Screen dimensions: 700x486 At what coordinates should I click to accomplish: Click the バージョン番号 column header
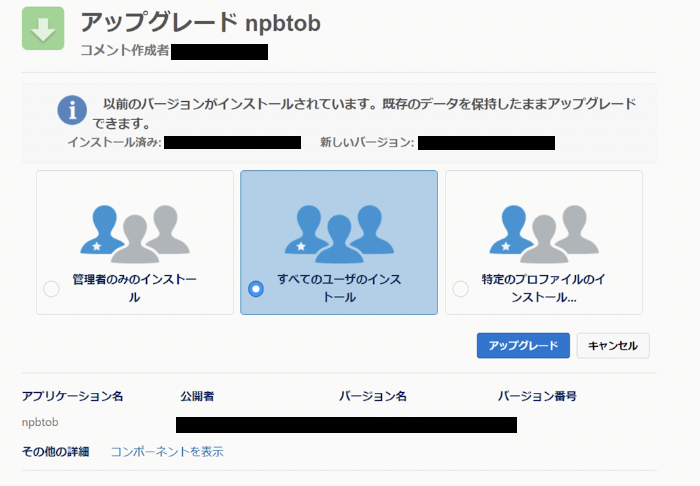(x=537, y=396)
